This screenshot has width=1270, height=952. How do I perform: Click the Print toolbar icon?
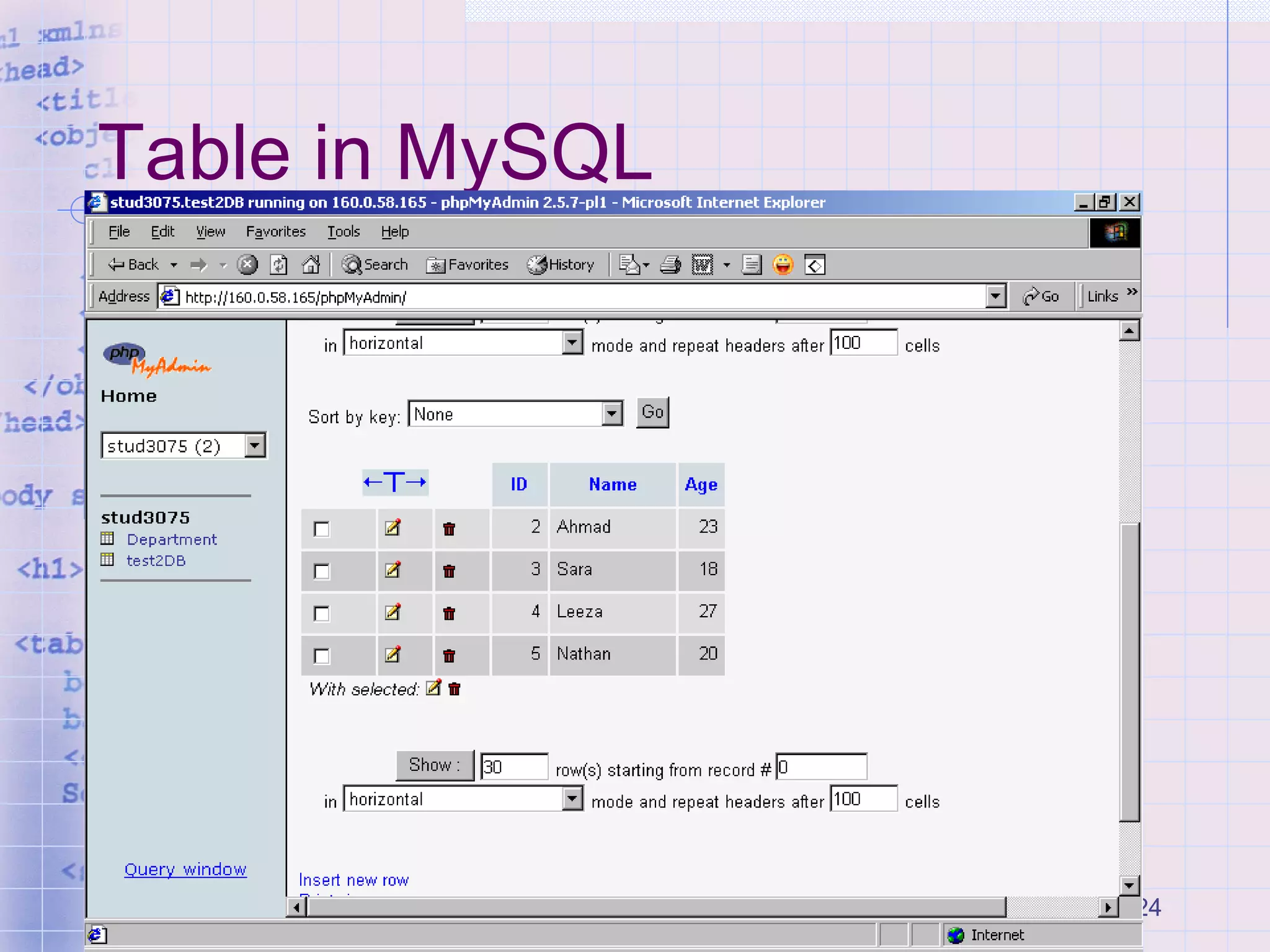click(670, 265)
